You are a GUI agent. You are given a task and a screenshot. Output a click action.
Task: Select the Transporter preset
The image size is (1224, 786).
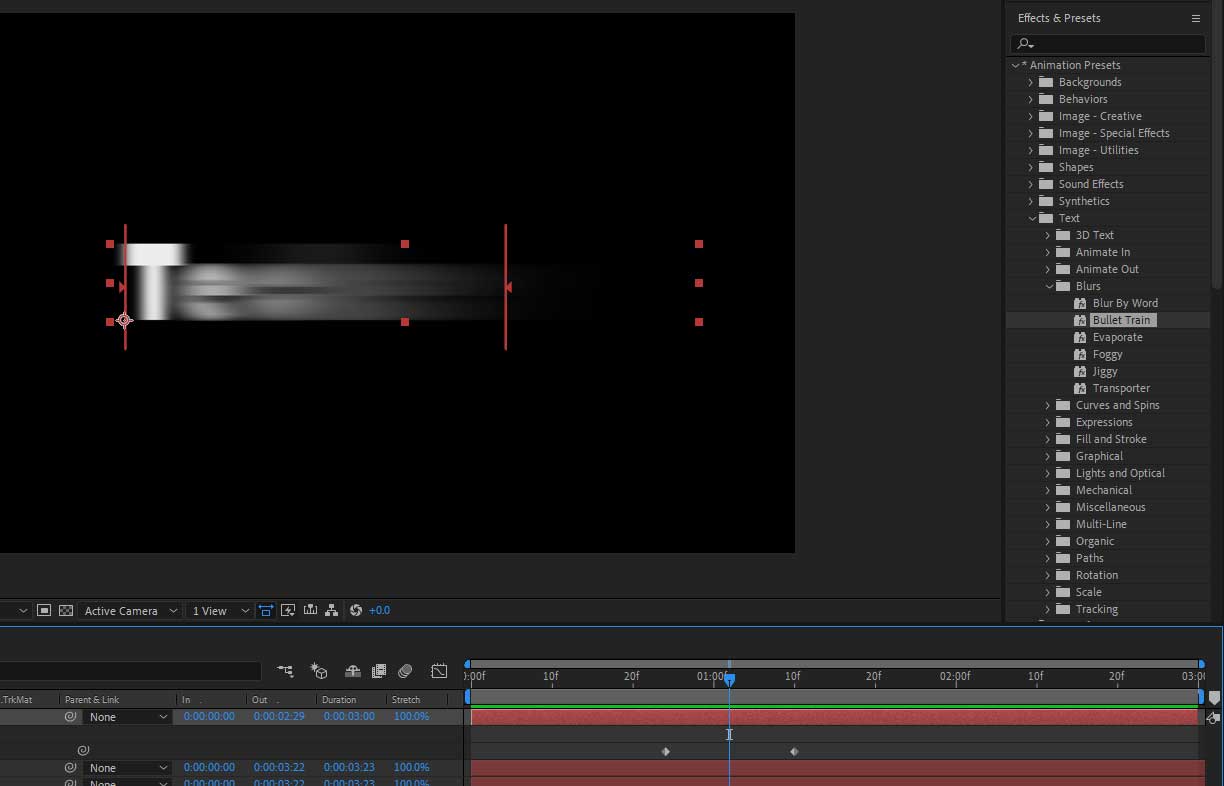click(x=1121, y=388)
